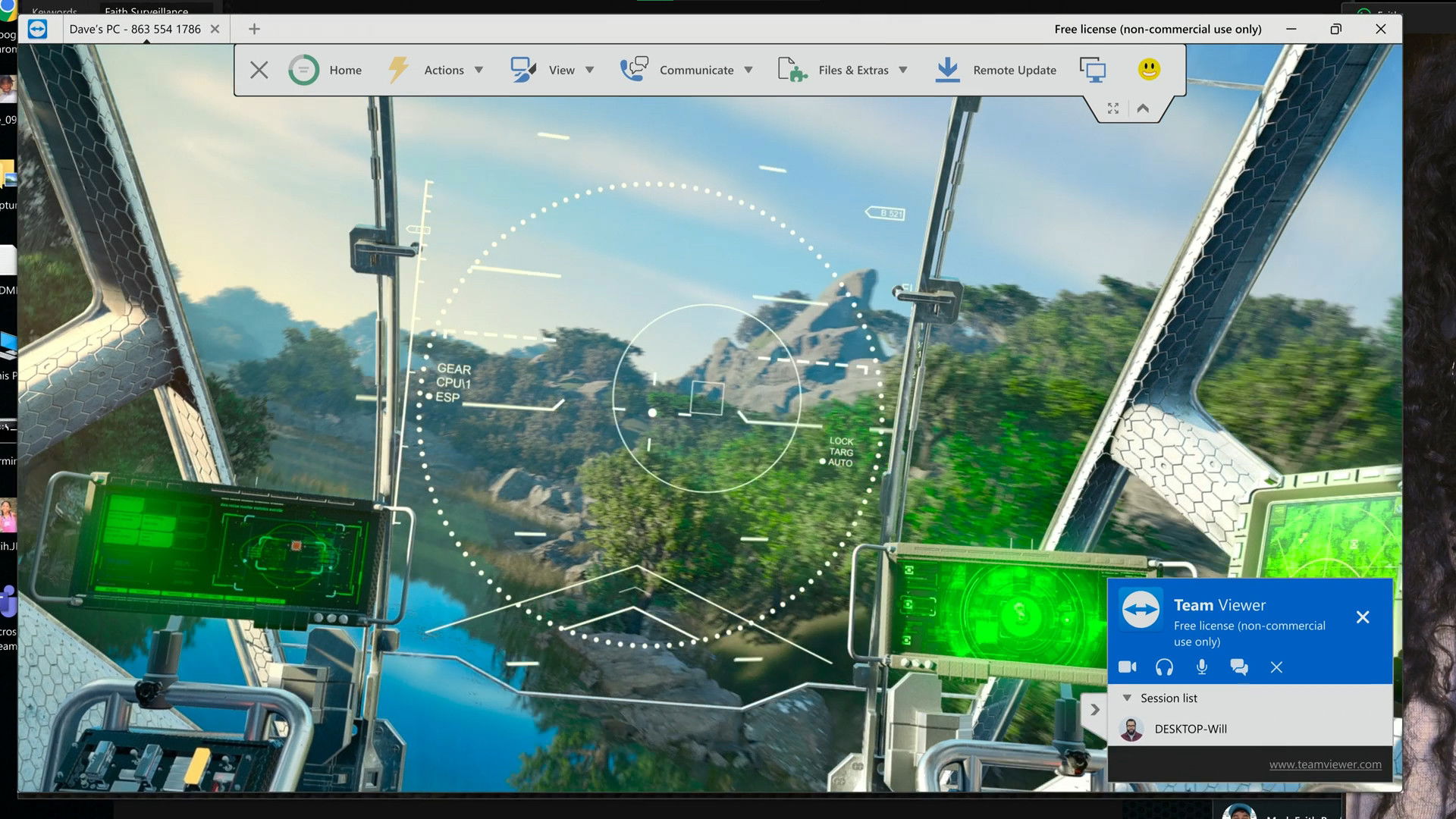
Task: Open the Files & Extras menu
Action: [852, 70]
